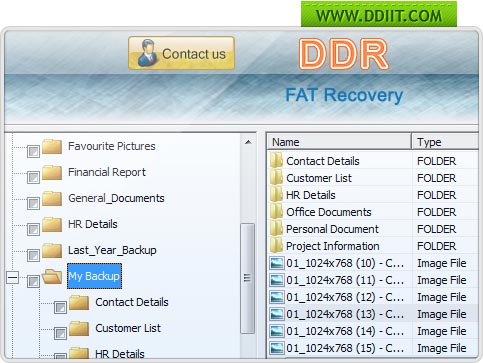Tick the Customer List subfolder checkbox
This screenshot has height=363, width=483.
point(60,333)
